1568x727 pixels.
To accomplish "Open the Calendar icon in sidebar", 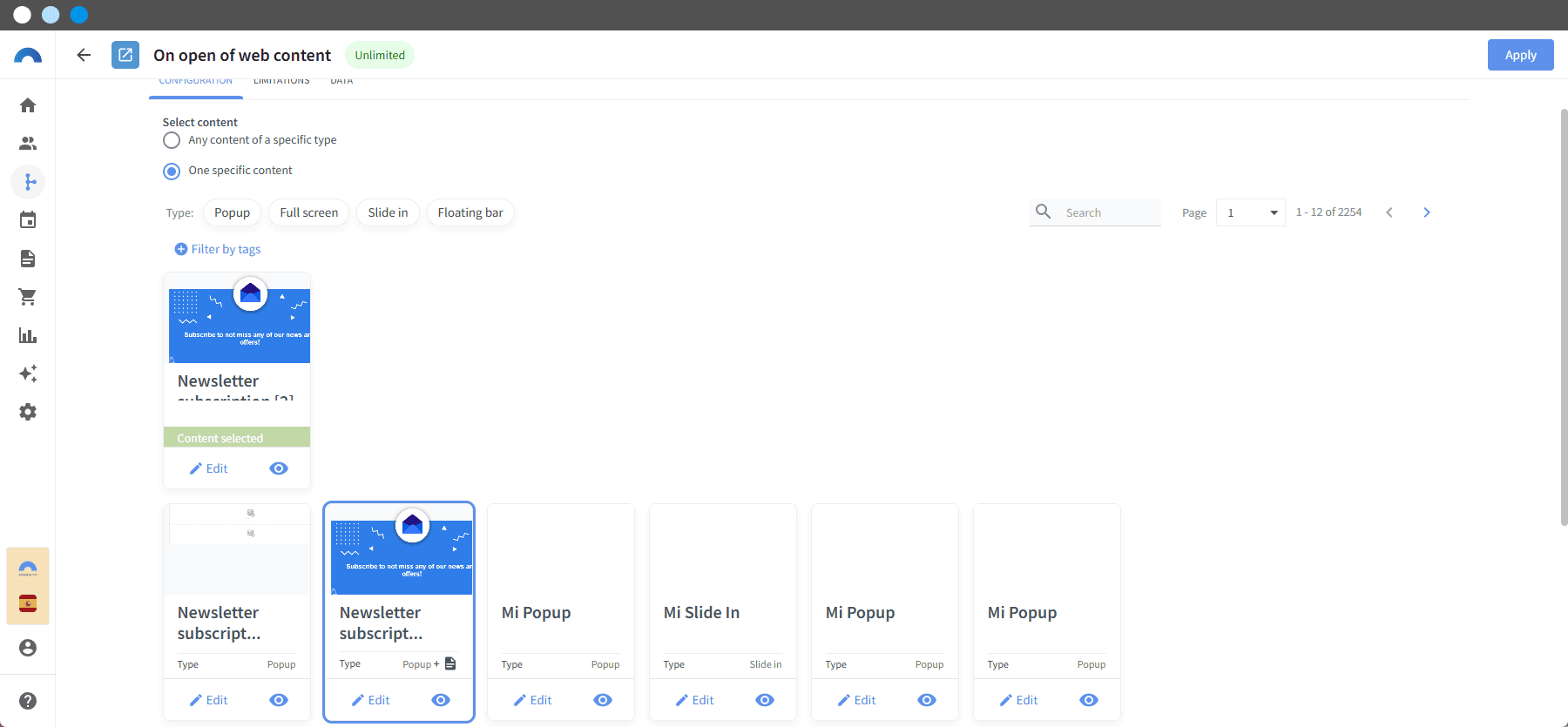I will [x=28, y=220].
